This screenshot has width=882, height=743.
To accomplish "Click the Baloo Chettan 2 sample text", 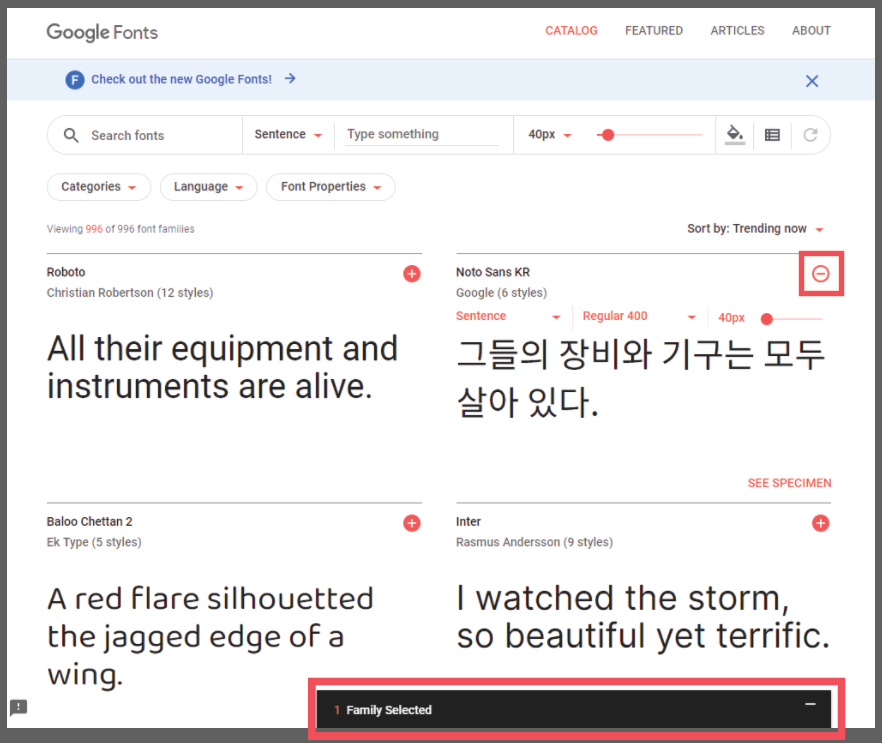I will pyautogui.click(x=210, y=636).
